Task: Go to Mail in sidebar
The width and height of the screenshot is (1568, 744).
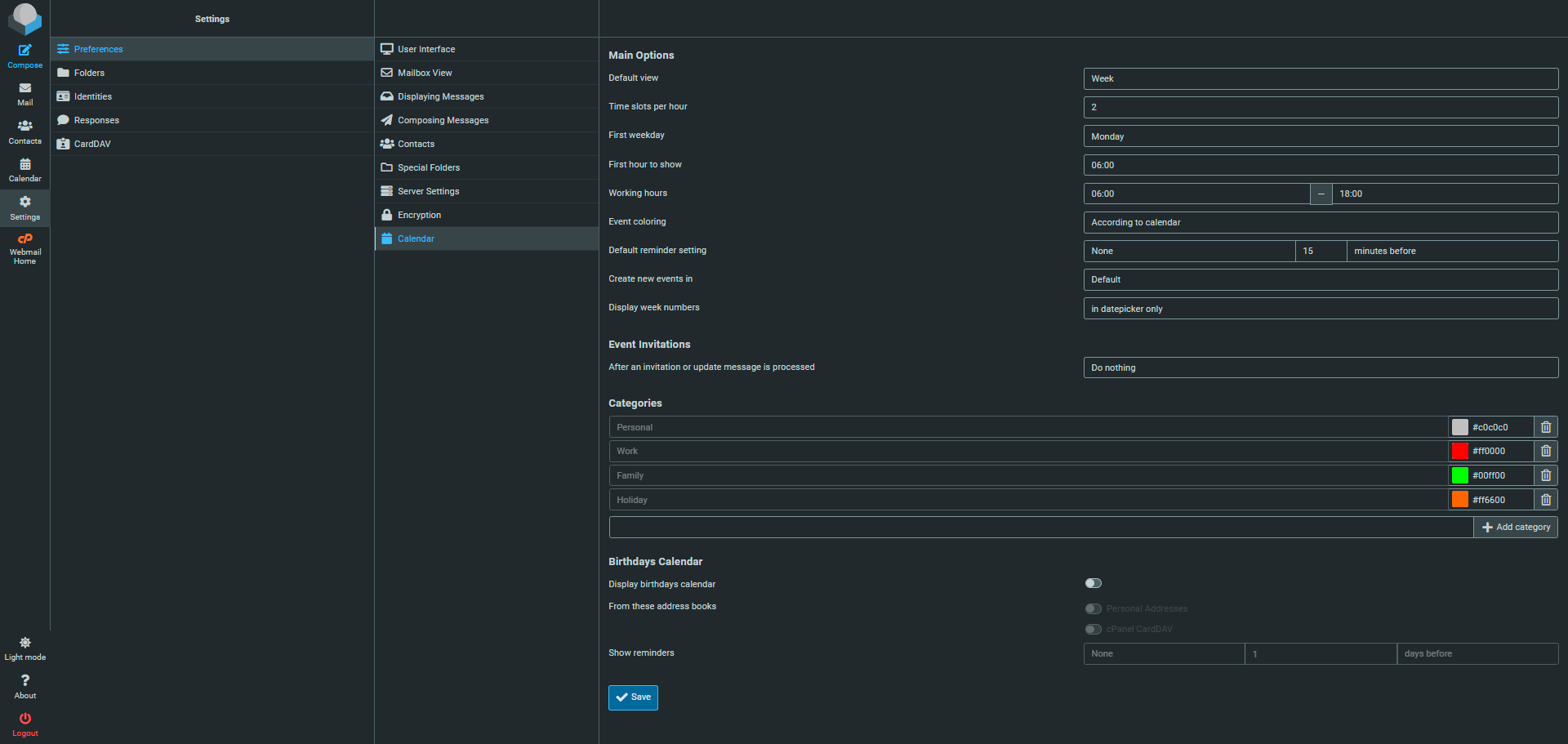Action: [x=24, y=94]
